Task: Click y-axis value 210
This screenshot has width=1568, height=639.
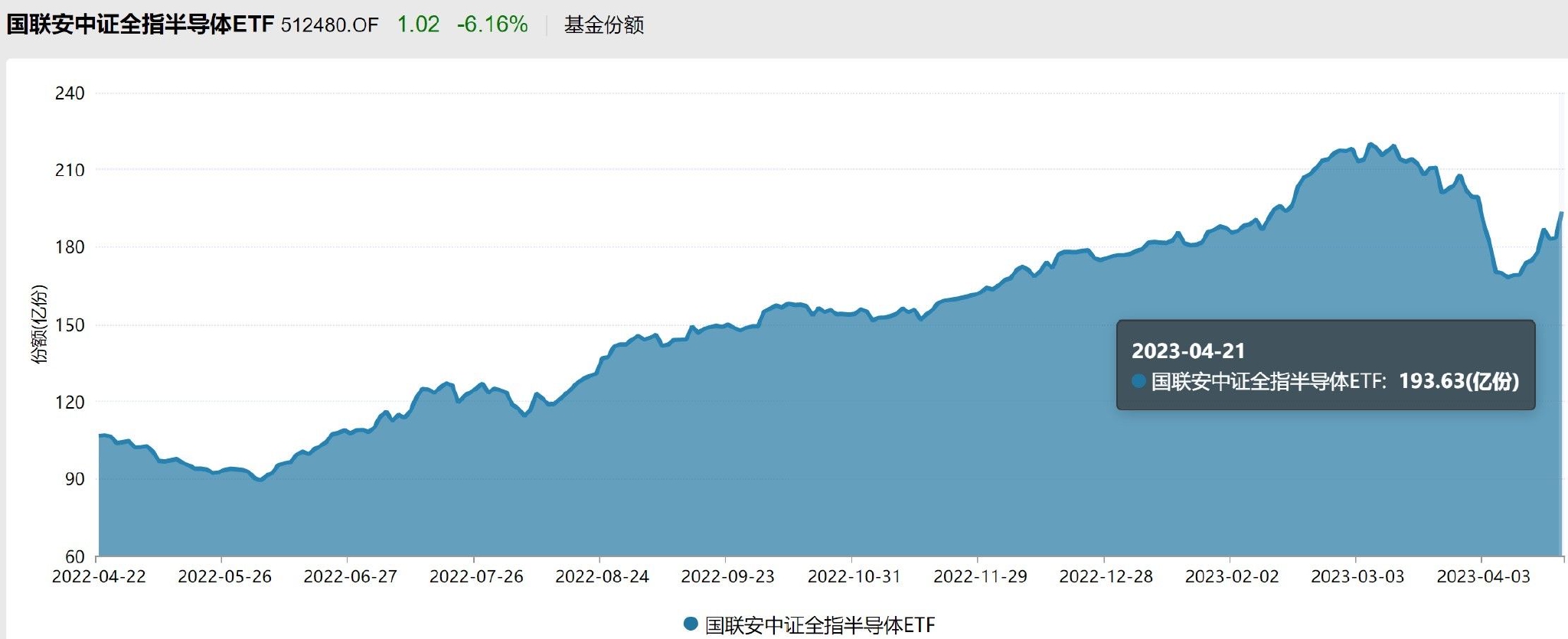Action: 70,170
